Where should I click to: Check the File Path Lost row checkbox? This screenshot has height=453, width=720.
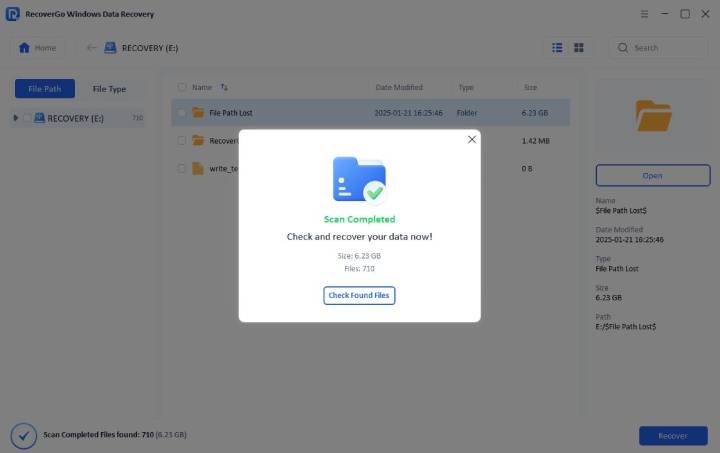[181, 113]
